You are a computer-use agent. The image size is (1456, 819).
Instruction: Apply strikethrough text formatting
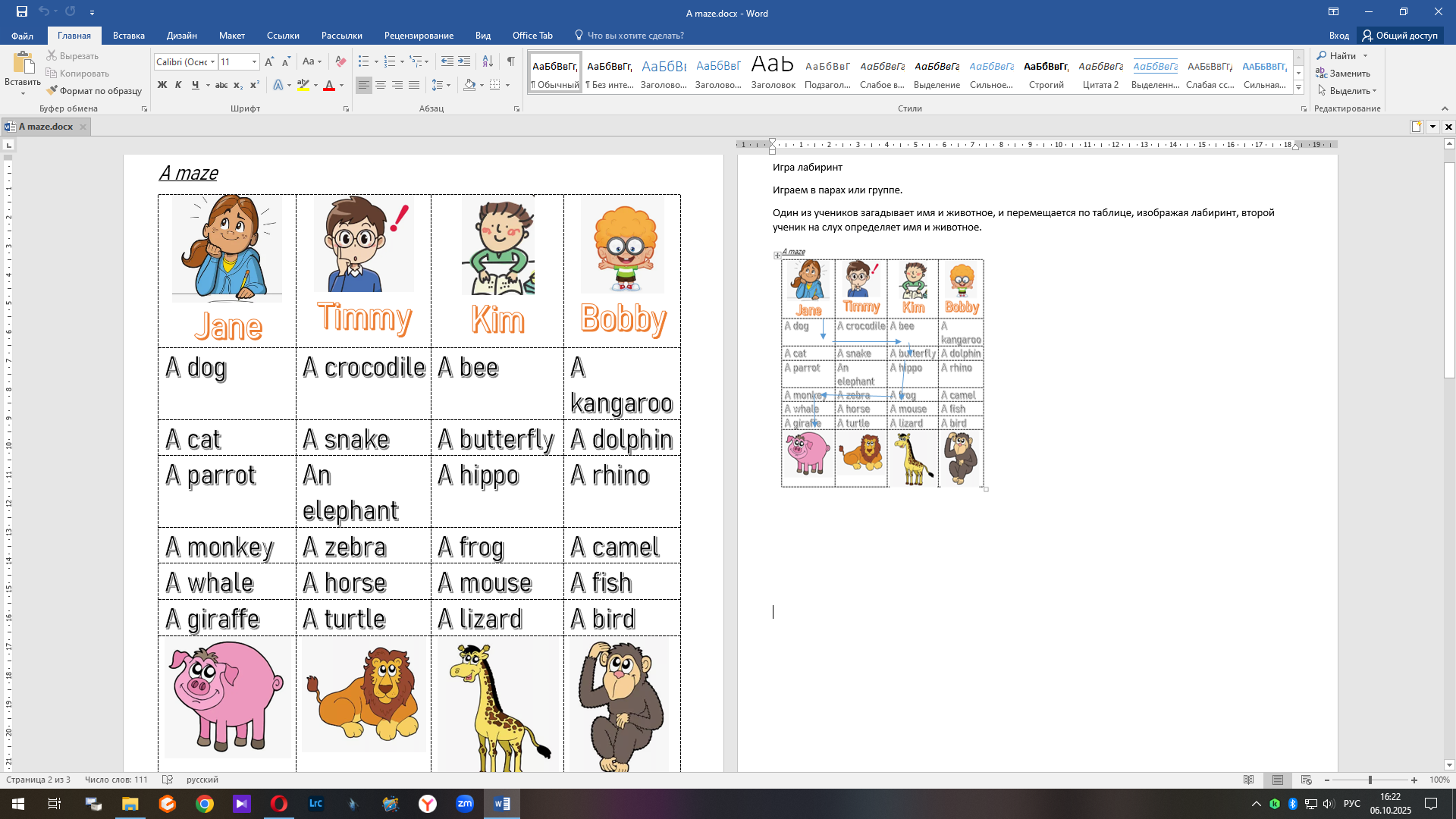coord(221,86)
